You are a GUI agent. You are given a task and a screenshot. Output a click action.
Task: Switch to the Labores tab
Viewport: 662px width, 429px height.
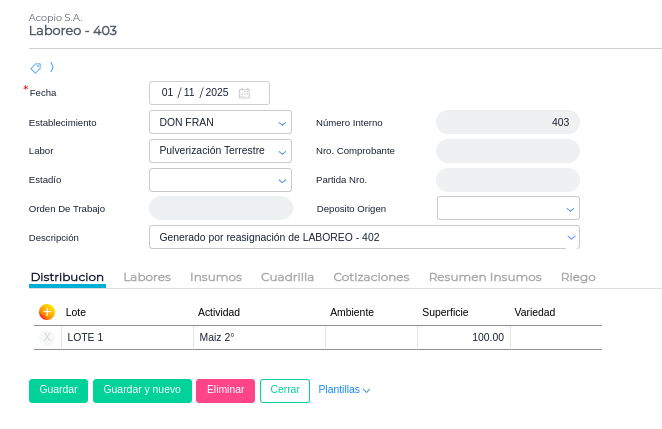click(x=147, y=277)
